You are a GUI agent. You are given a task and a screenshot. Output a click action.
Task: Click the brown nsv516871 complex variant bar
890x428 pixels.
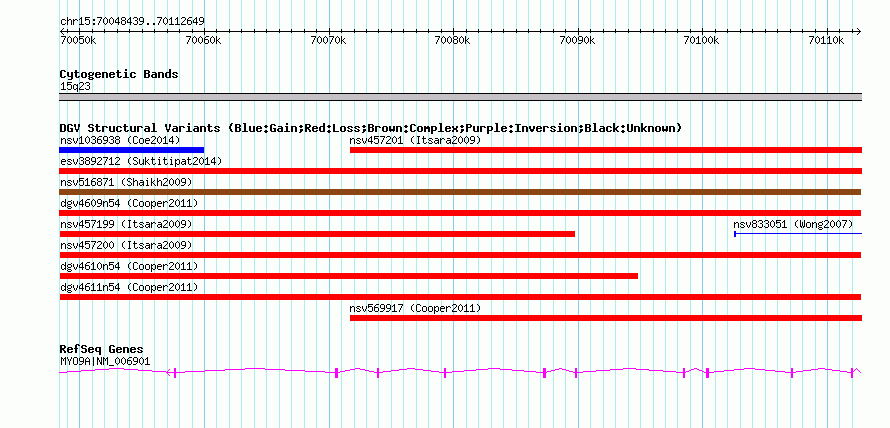click(460, 192)
